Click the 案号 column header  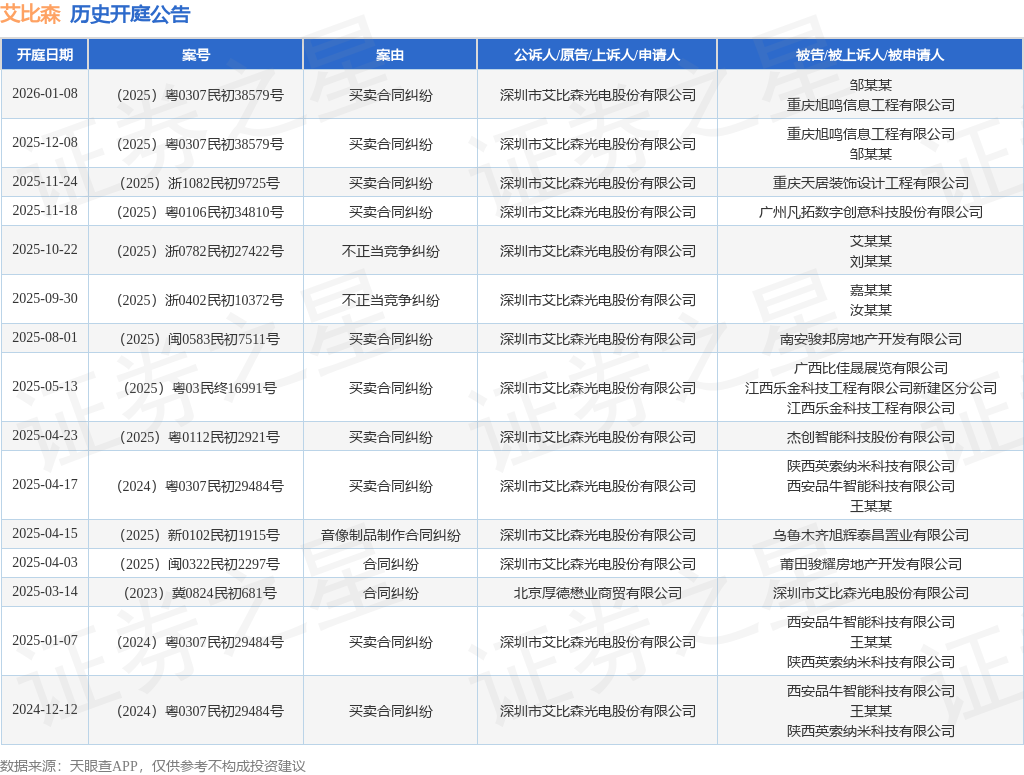tap(196, 55)
